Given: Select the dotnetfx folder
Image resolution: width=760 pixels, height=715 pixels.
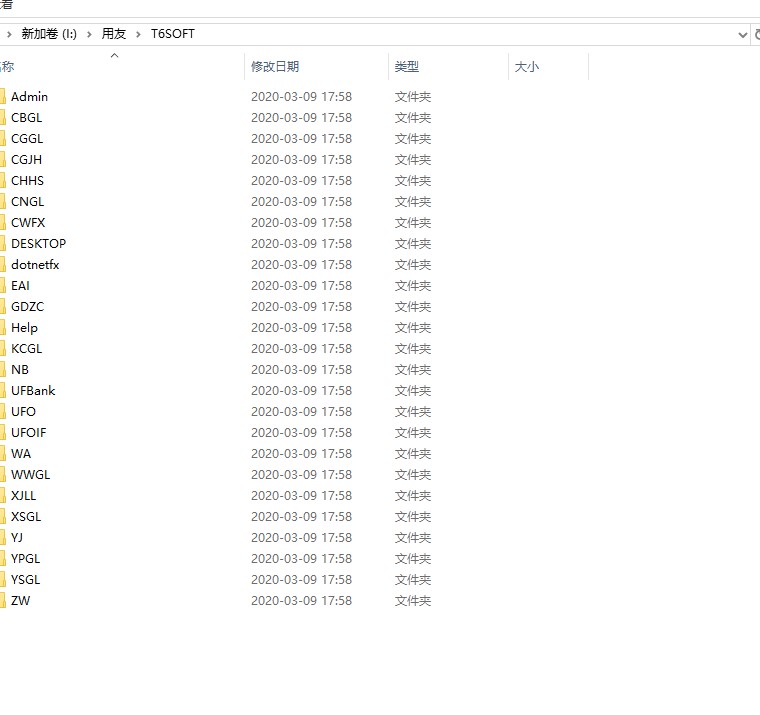Looking at the screenshot, I should click(35, 265).
